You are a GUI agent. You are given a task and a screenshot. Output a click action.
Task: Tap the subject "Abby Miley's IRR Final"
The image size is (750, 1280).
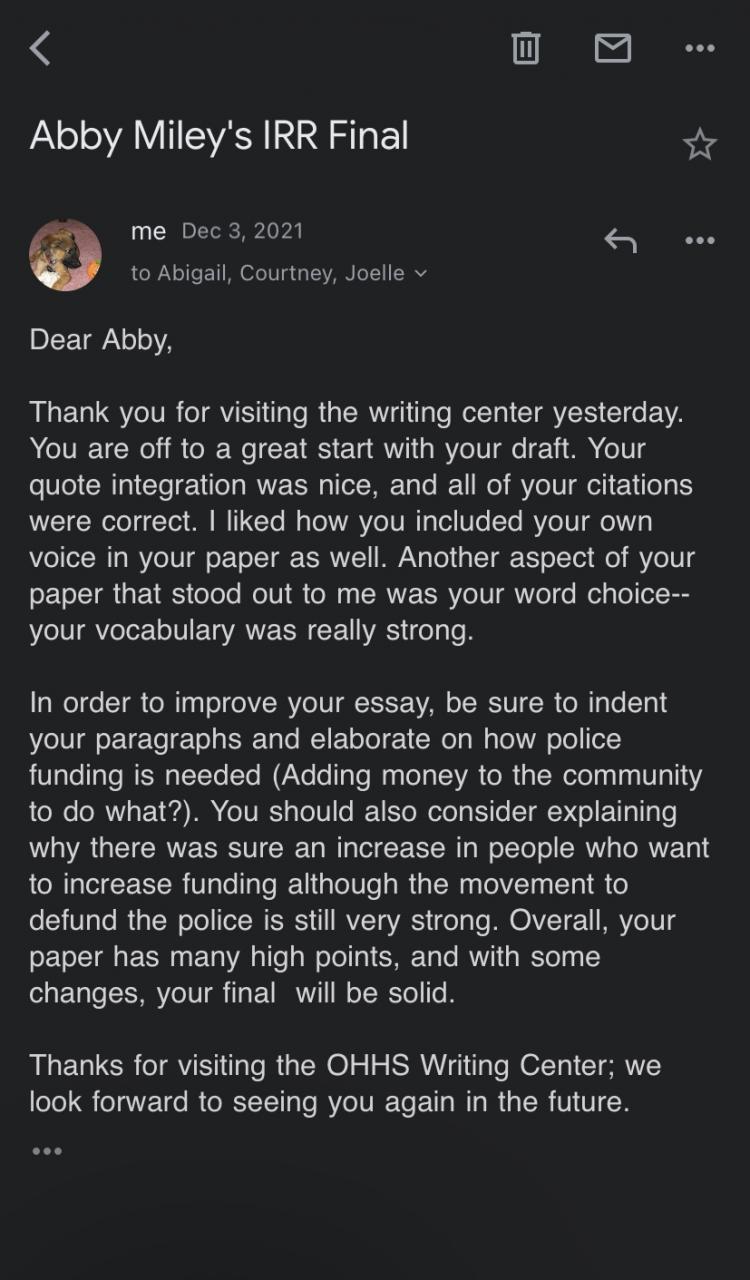pyautogui.click(x=219, y=136)
